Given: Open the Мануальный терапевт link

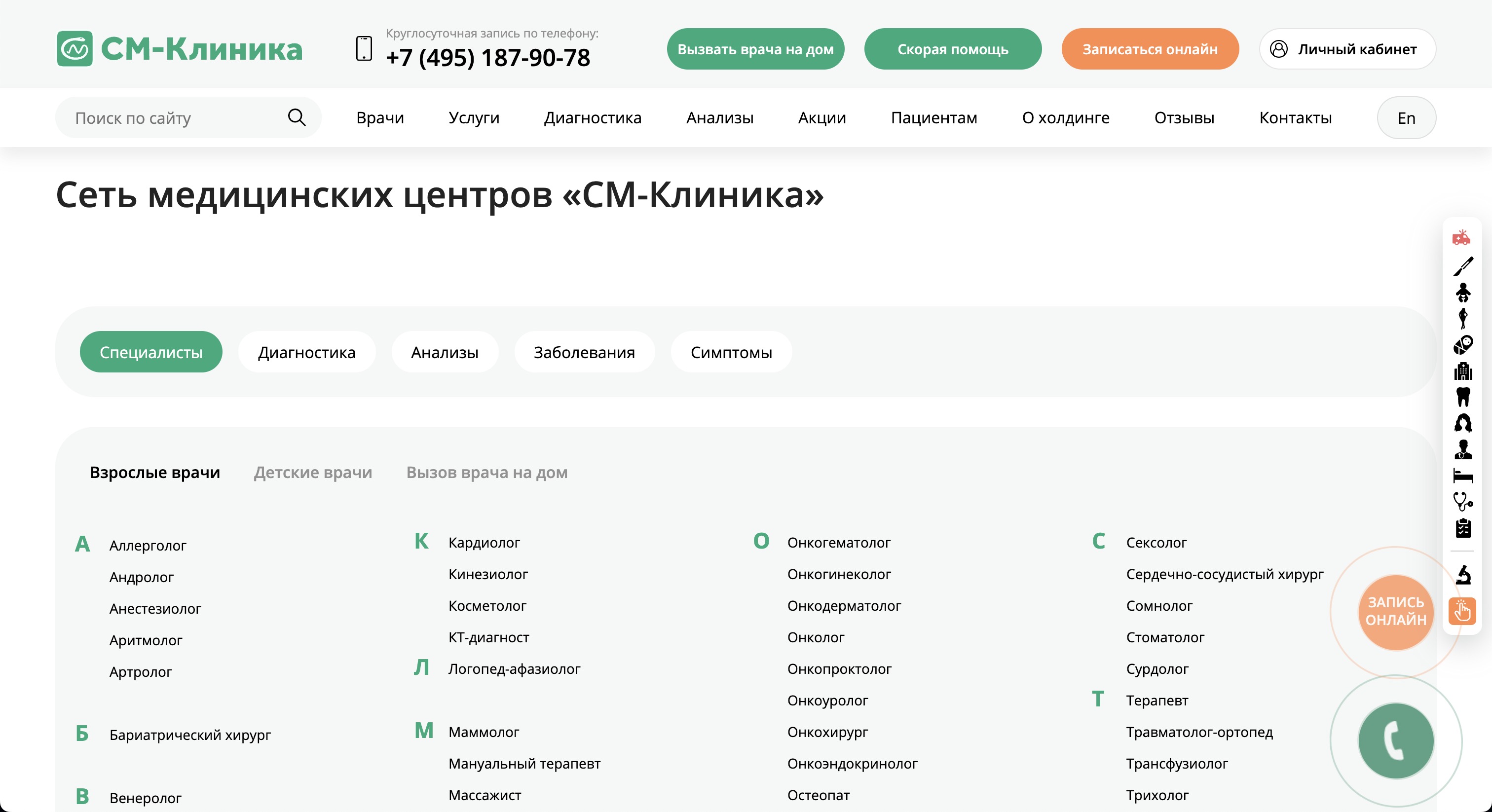Looking at the screenshot, I should point(524,764).
